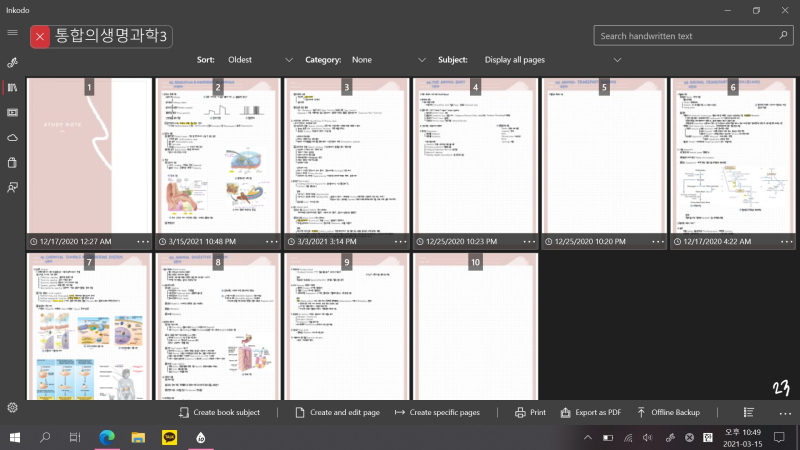The height and width of the screenshot is (450, 800).
Task: Expand the Sort dropdown showing Oldest
Action: 260,60
